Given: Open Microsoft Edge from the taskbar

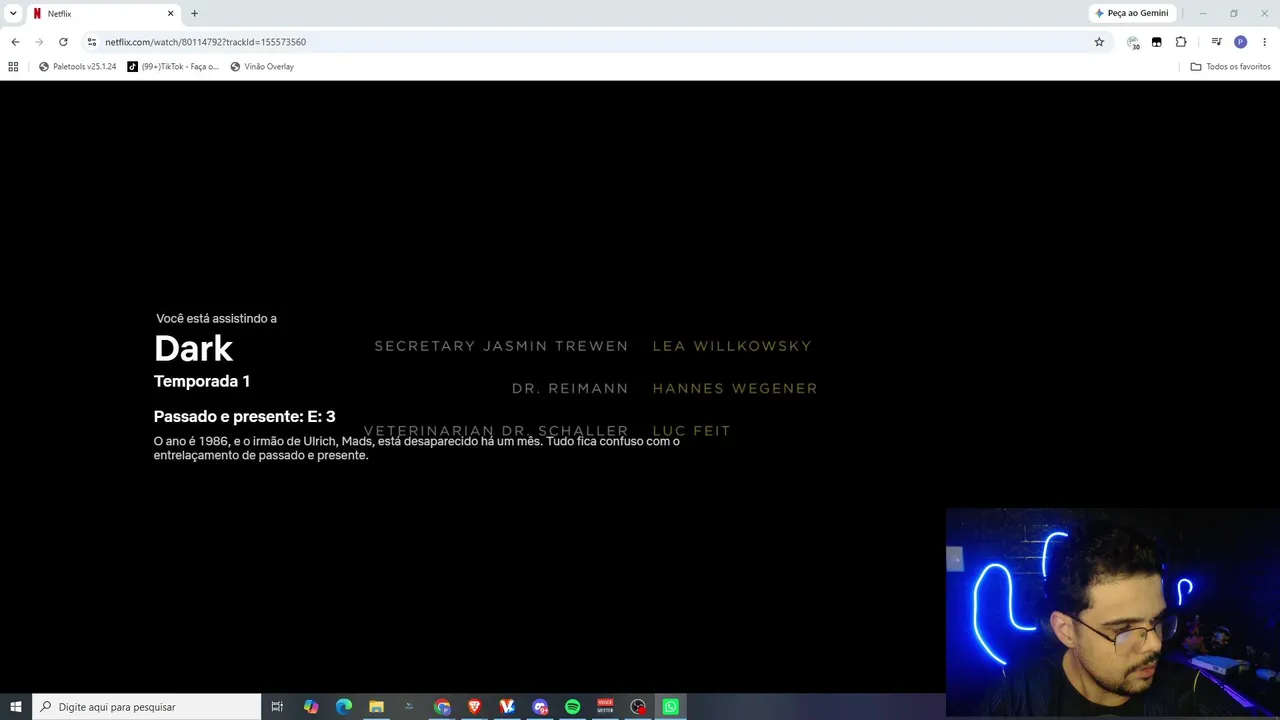Looking at the screenshot, I should pos(344,707).
